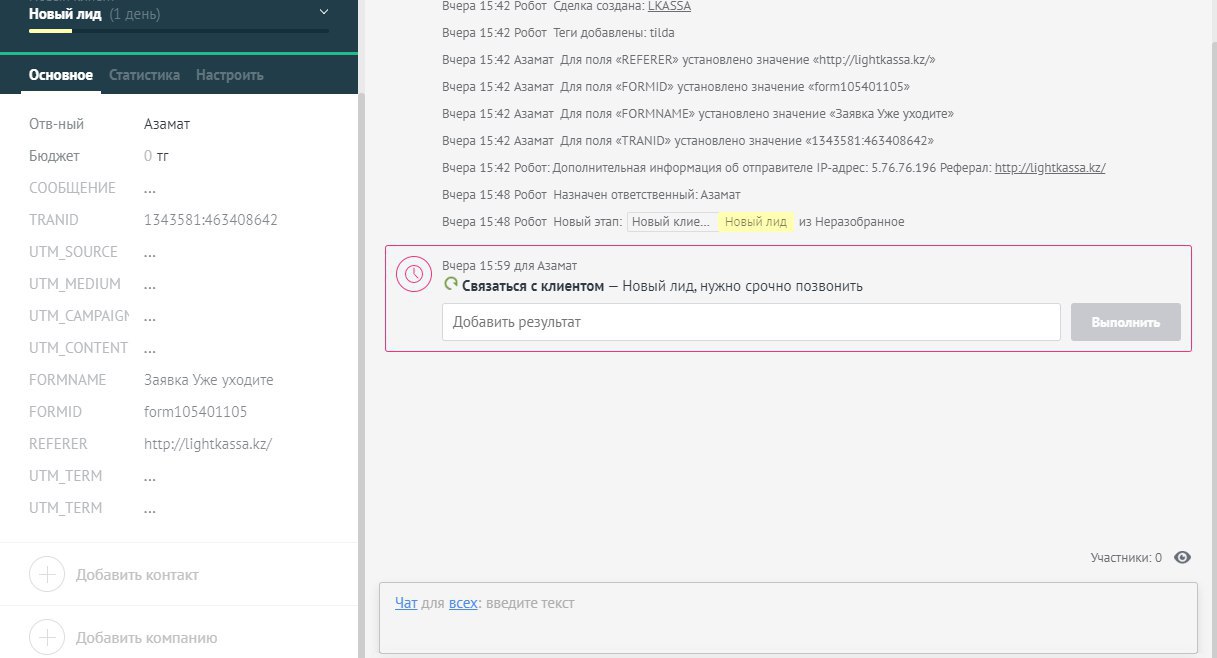Click the TRANID установлено feed entry
Image resolution: width=1217 pixels, height=658 pixels.
coord(688,141)
